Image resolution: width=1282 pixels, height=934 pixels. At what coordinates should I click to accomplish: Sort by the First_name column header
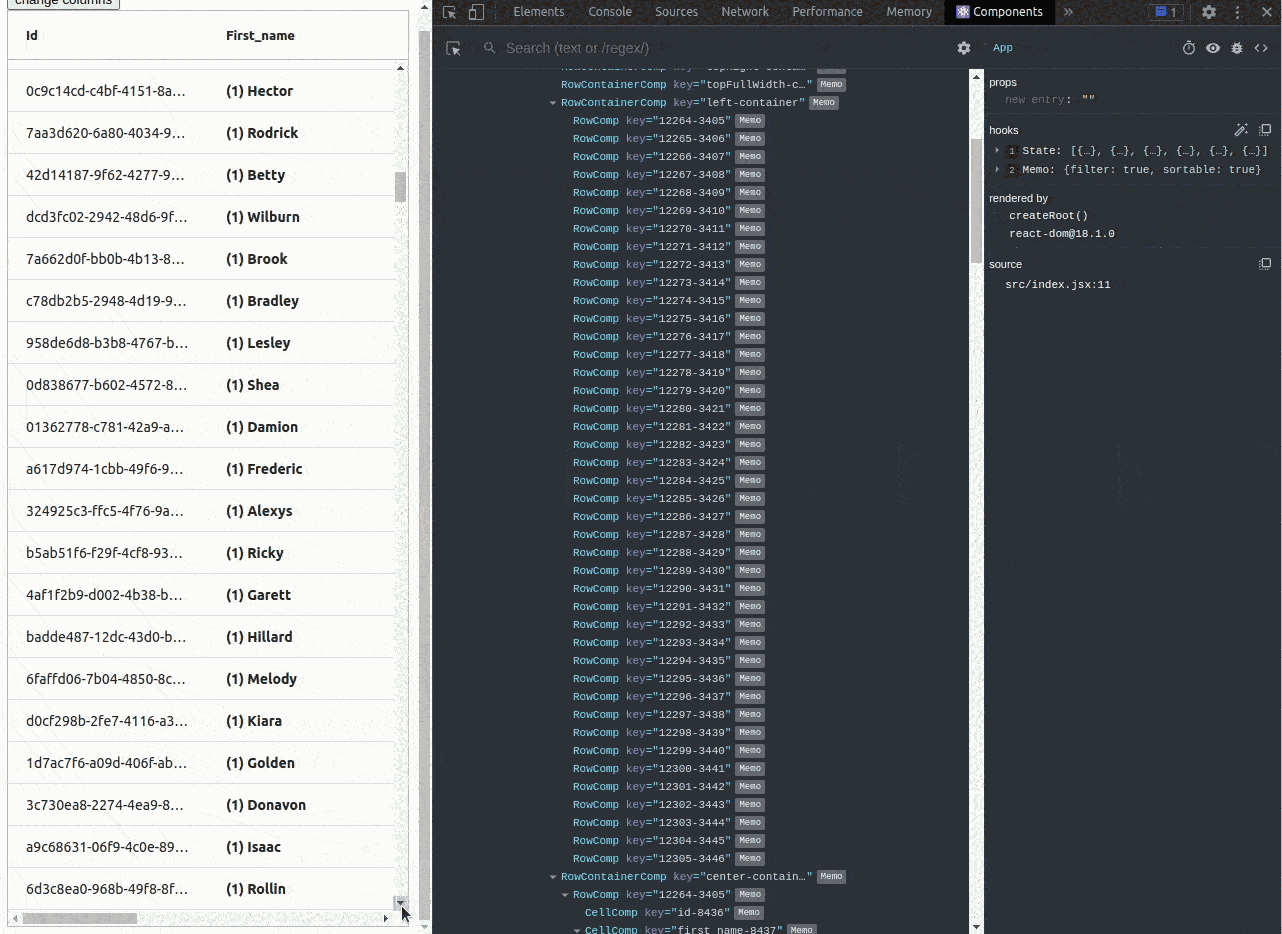tap(260, 36)
